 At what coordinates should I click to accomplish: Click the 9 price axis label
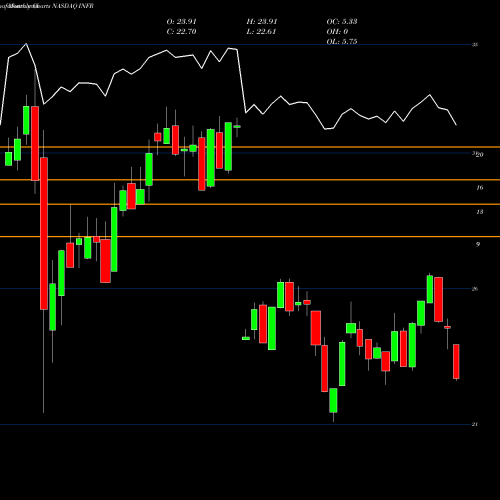tap(478, 244)
